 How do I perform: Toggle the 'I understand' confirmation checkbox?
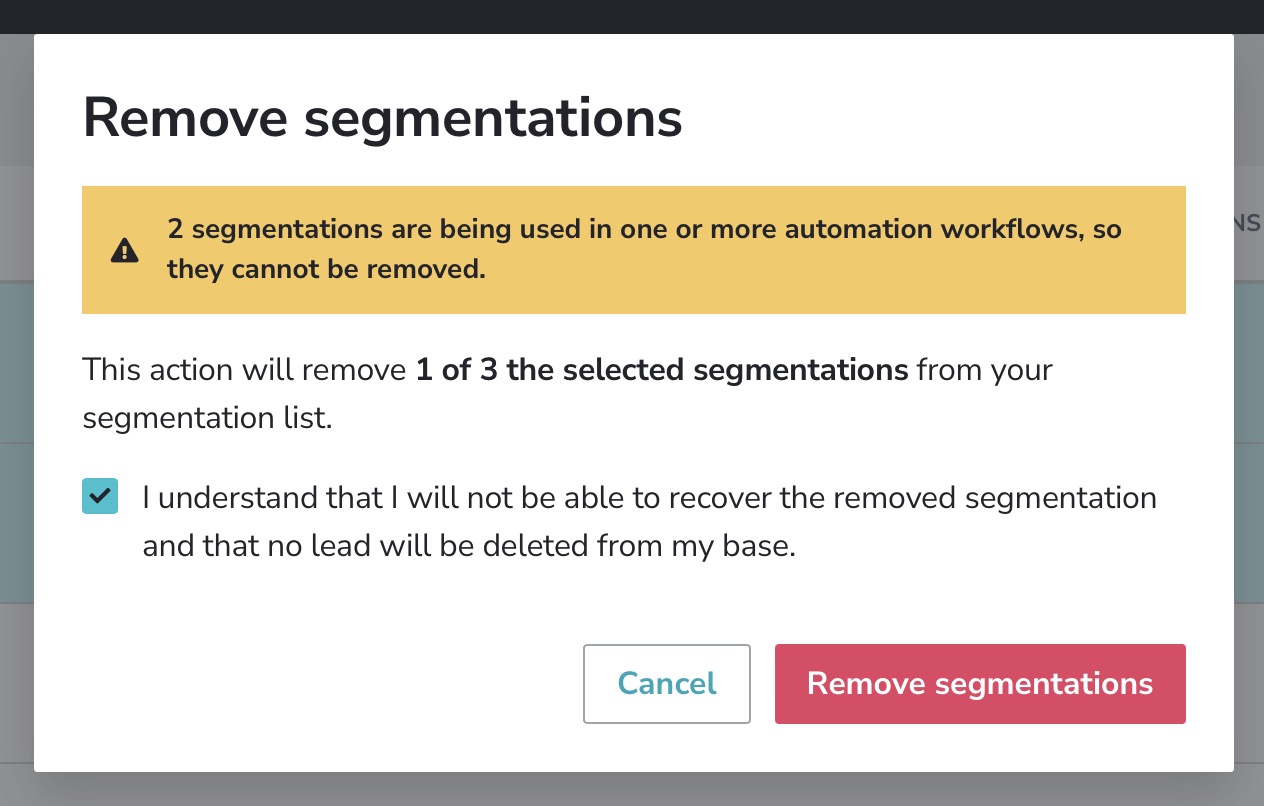100,496
